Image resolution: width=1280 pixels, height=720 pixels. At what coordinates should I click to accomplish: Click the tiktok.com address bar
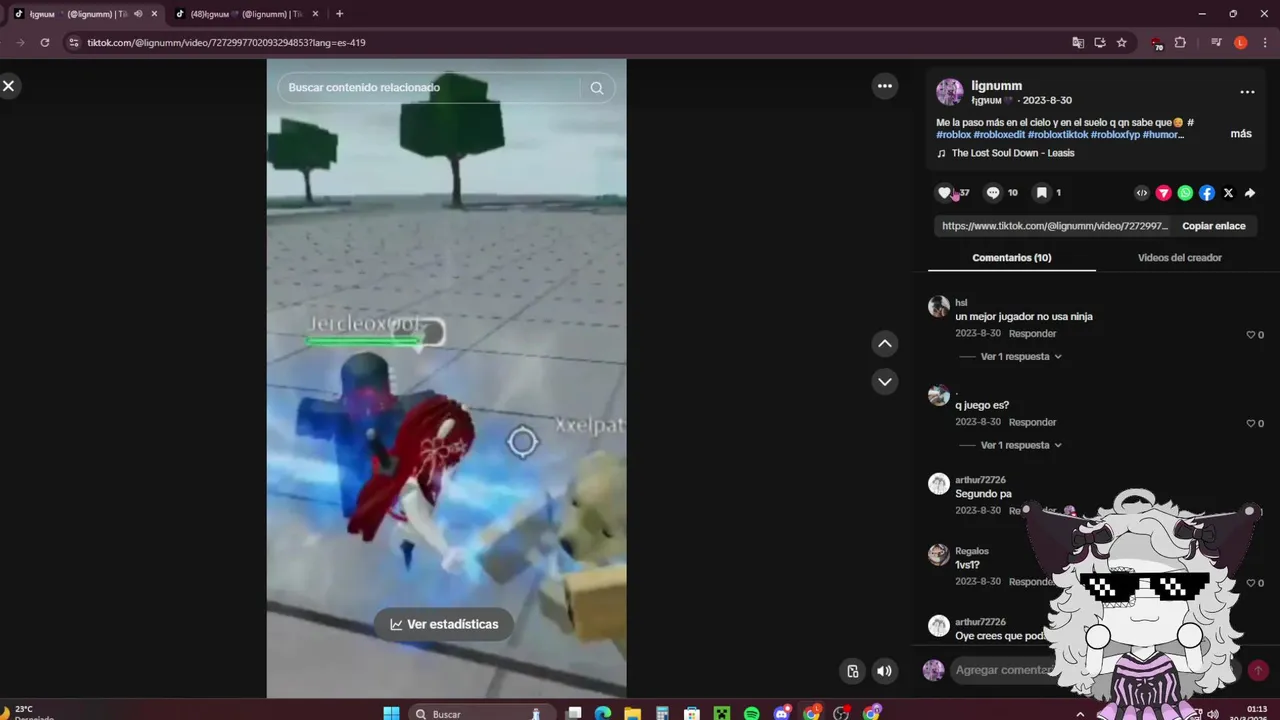(x=560, y=43)
